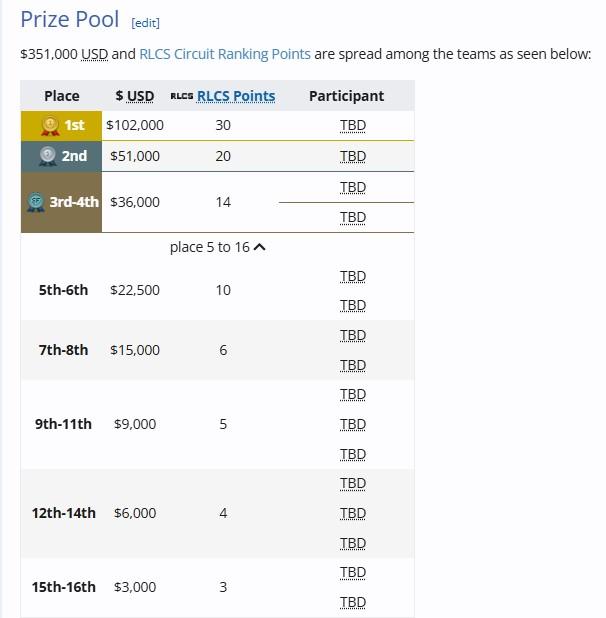Click USD abbreviation in the description sentence
This screenshot has height=618, width=606.
(95, 54)
